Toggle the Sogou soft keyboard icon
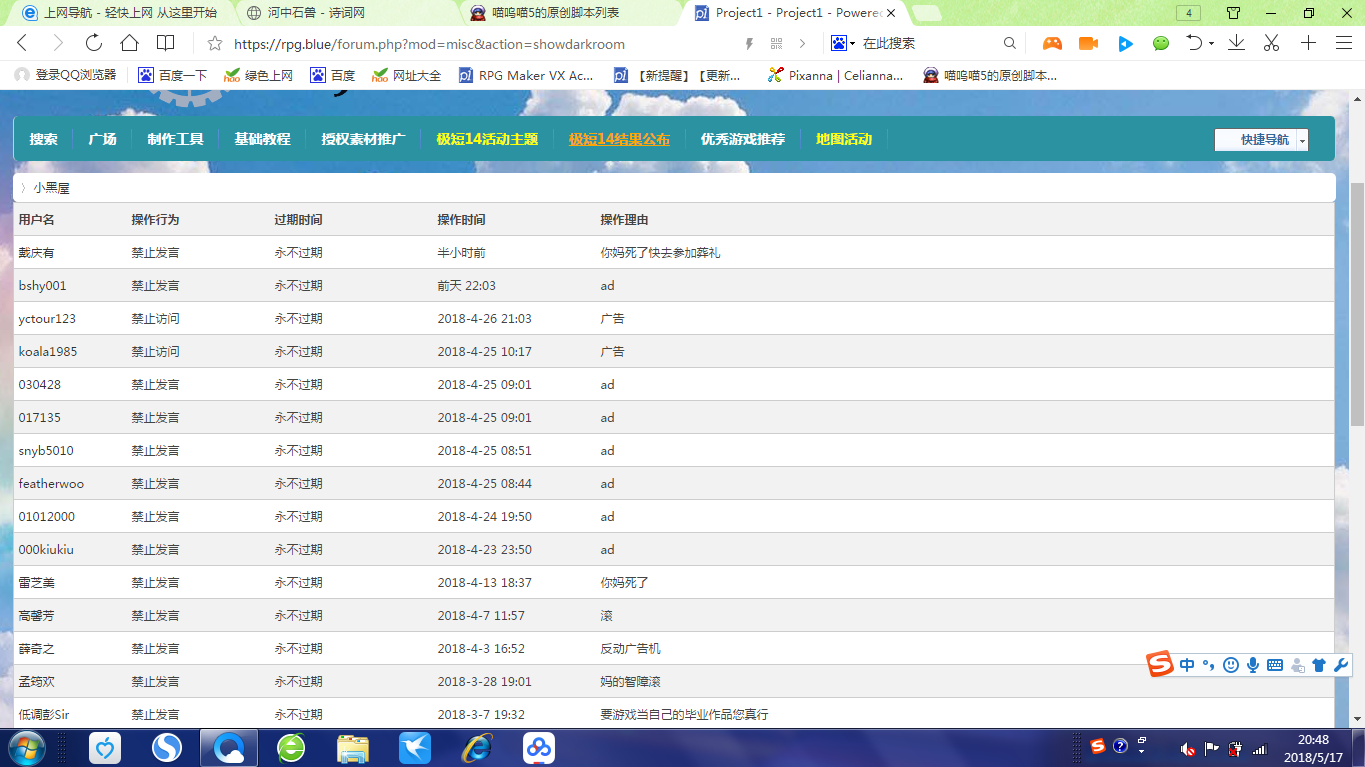Image resolution: width=1365 pixels, height=767 pixels. click(x=1275, y=665)
